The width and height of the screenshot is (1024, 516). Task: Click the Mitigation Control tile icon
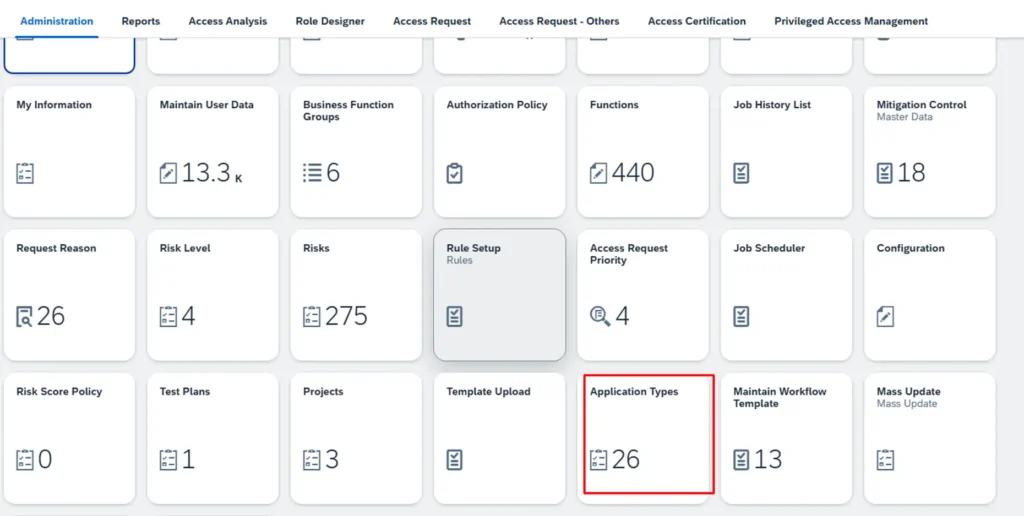coord(885,173)
